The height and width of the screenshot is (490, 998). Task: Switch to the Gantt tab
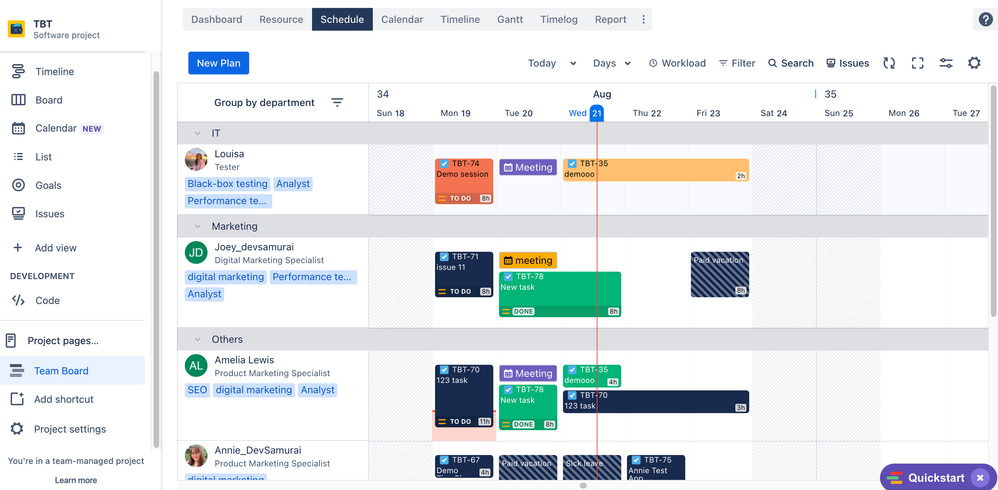[x=510, y=20]
